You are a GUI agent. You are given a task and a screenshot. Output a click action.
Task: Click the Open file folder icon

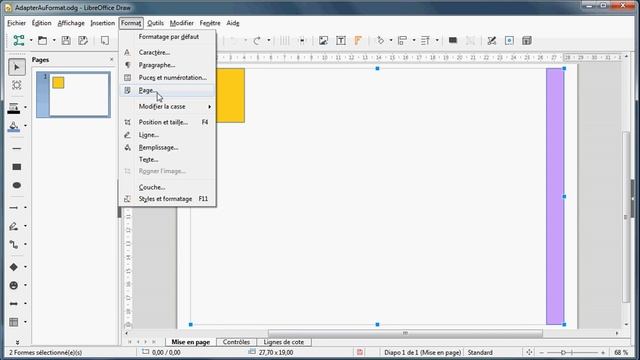42,40
